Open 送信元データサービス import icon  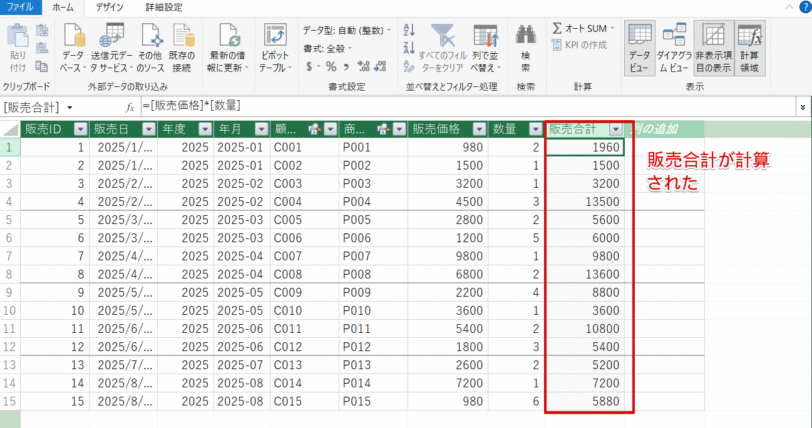[x=111, y=36]
